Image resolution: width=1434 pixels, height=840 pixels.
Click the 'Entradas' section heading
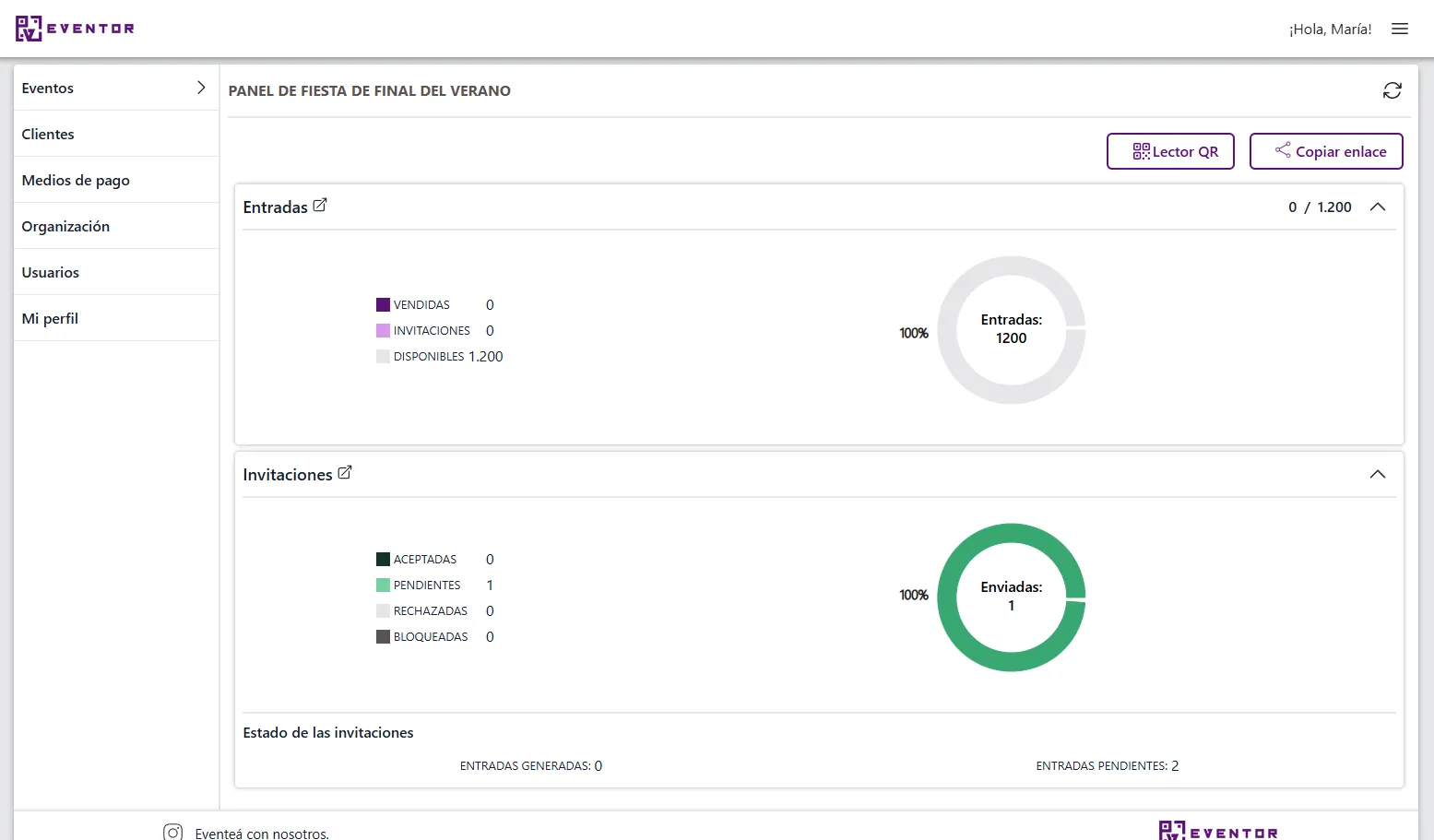click(275, 207)
